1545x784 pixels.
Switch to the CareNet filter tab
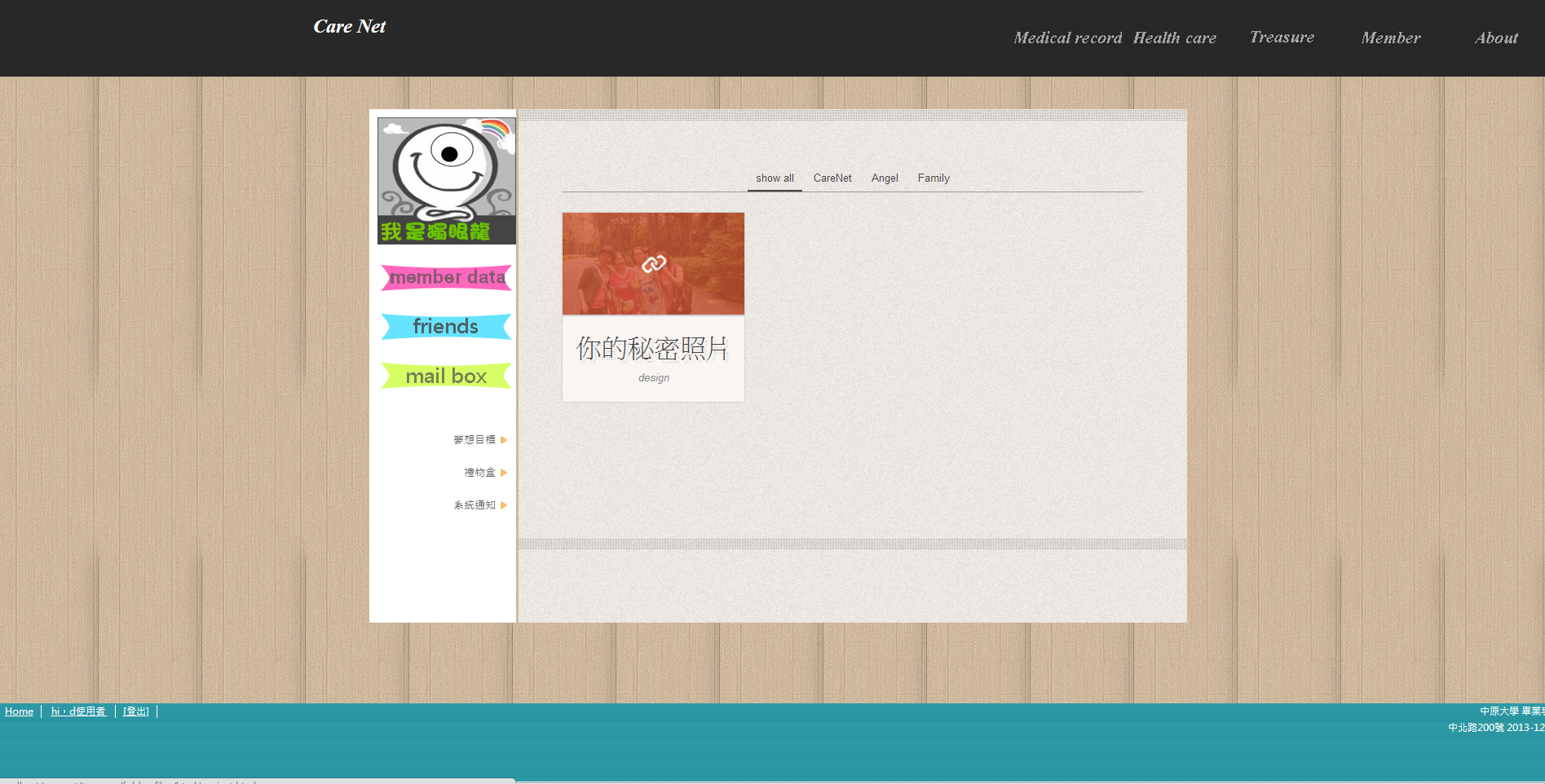pyautogui.click(x=832, y=178)
